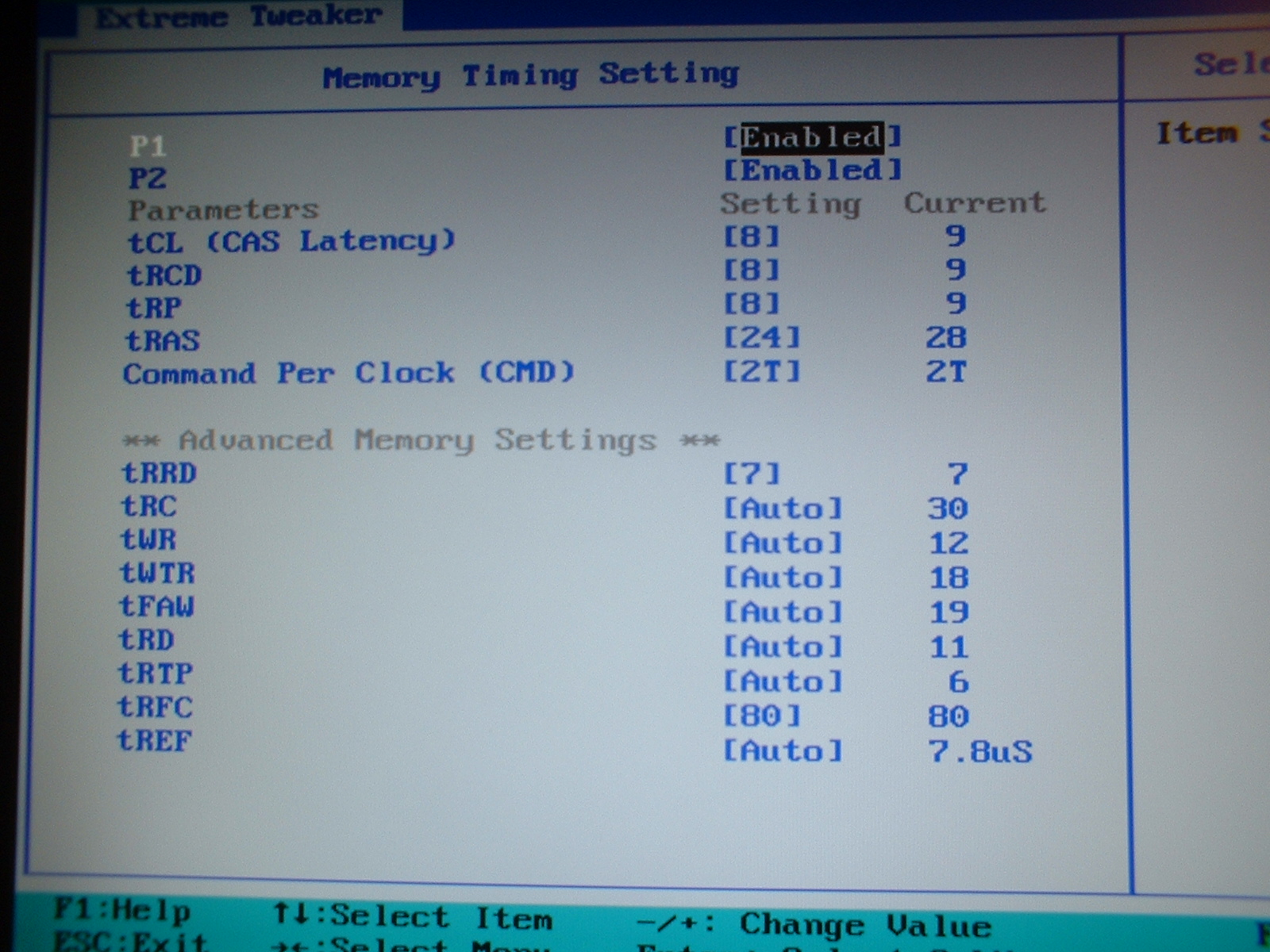Click the Advanced Memory Settings heading
The height and width of the screenshot is (952, 1270).
[x=421, y=440]
